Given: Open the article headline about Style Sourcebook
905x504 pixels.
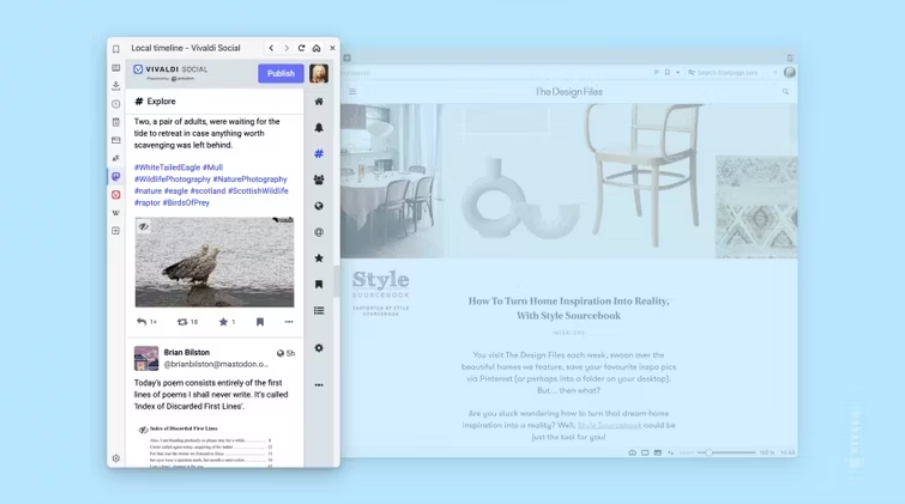Looking at the screenshot, I should click(x=569, y=308).
